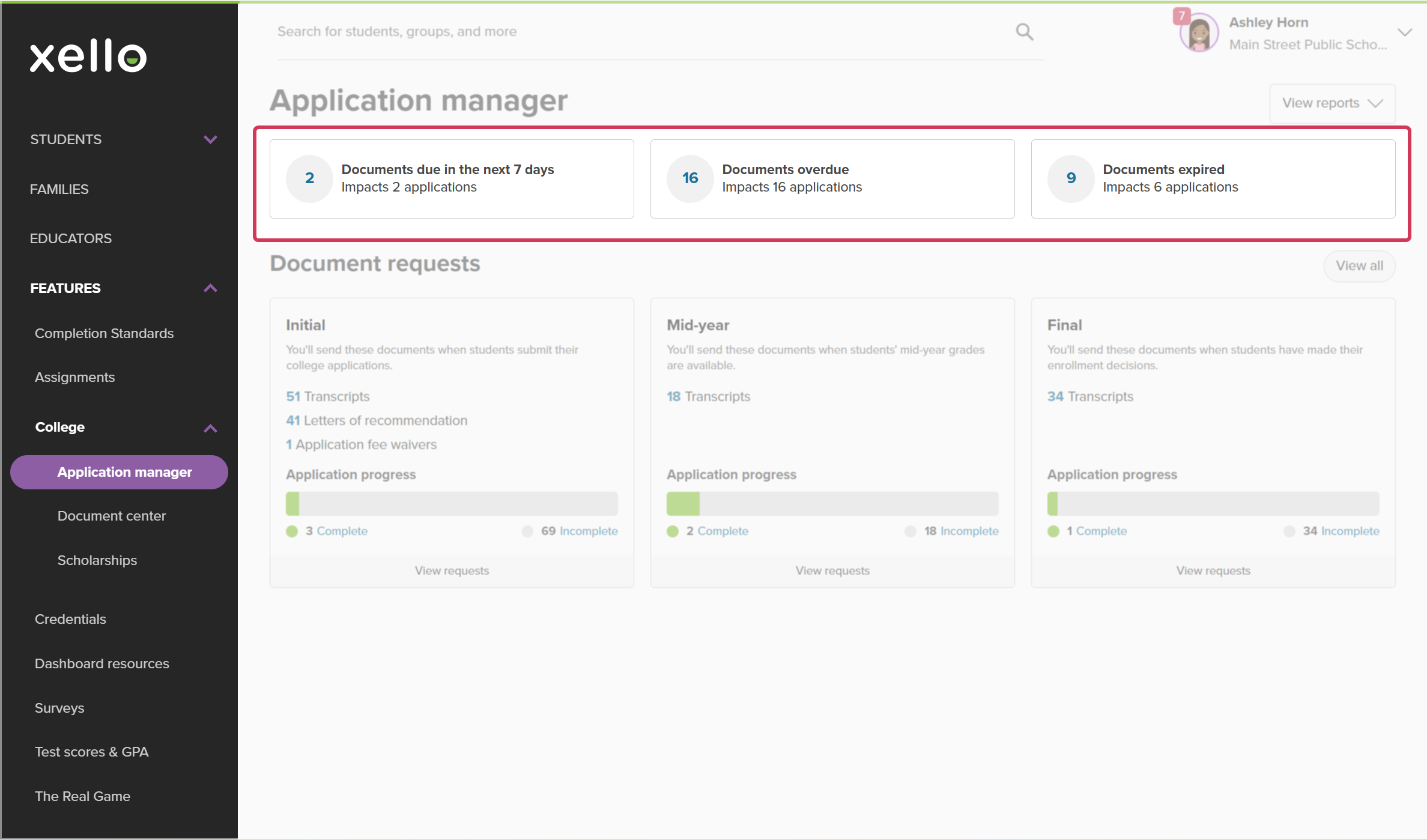Click the Mid-year application progress bar
Screen dimensions: 1427x840
tap(832, 504)
